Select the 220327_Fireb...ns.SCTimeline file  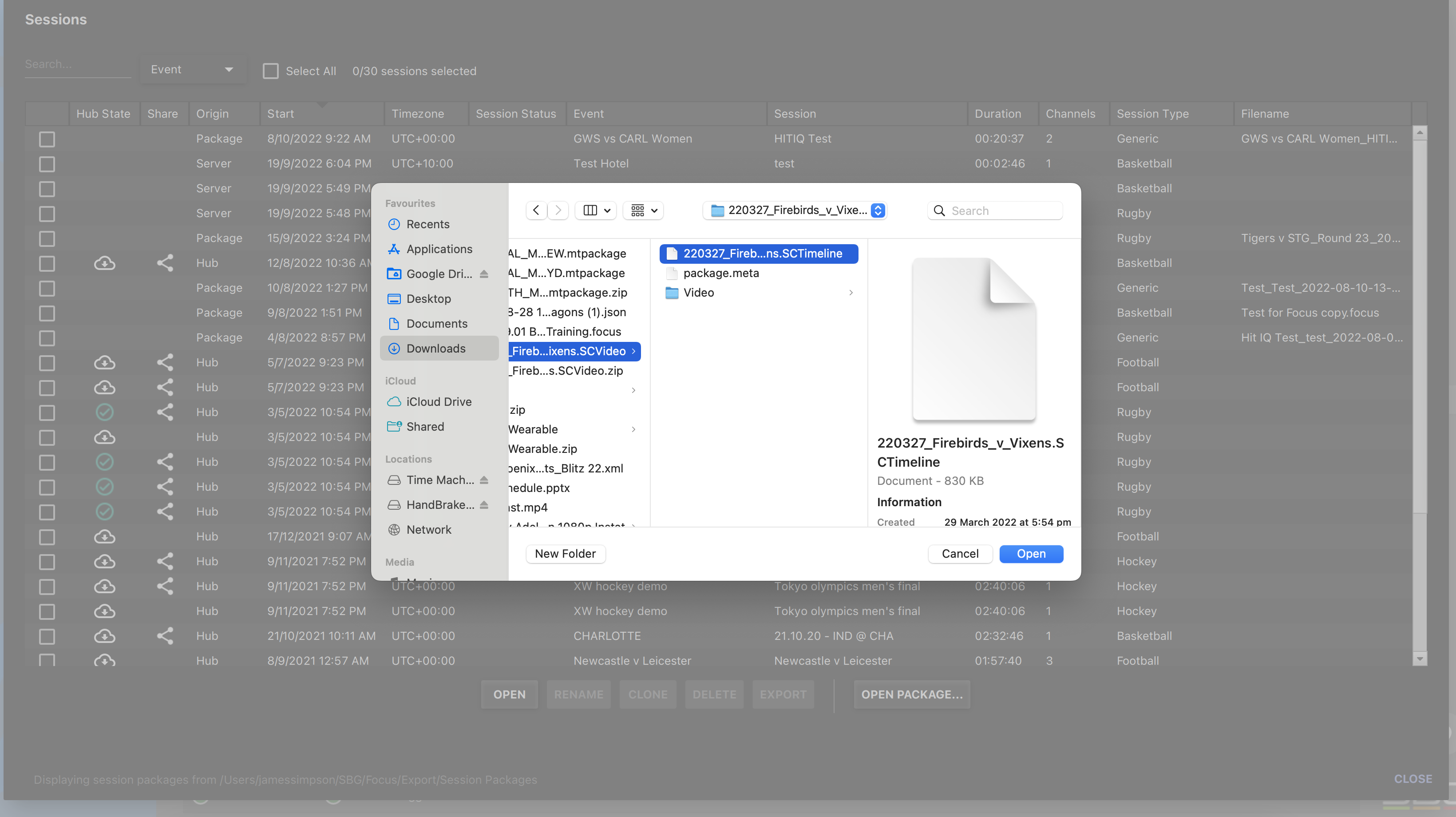pos(759,253)
